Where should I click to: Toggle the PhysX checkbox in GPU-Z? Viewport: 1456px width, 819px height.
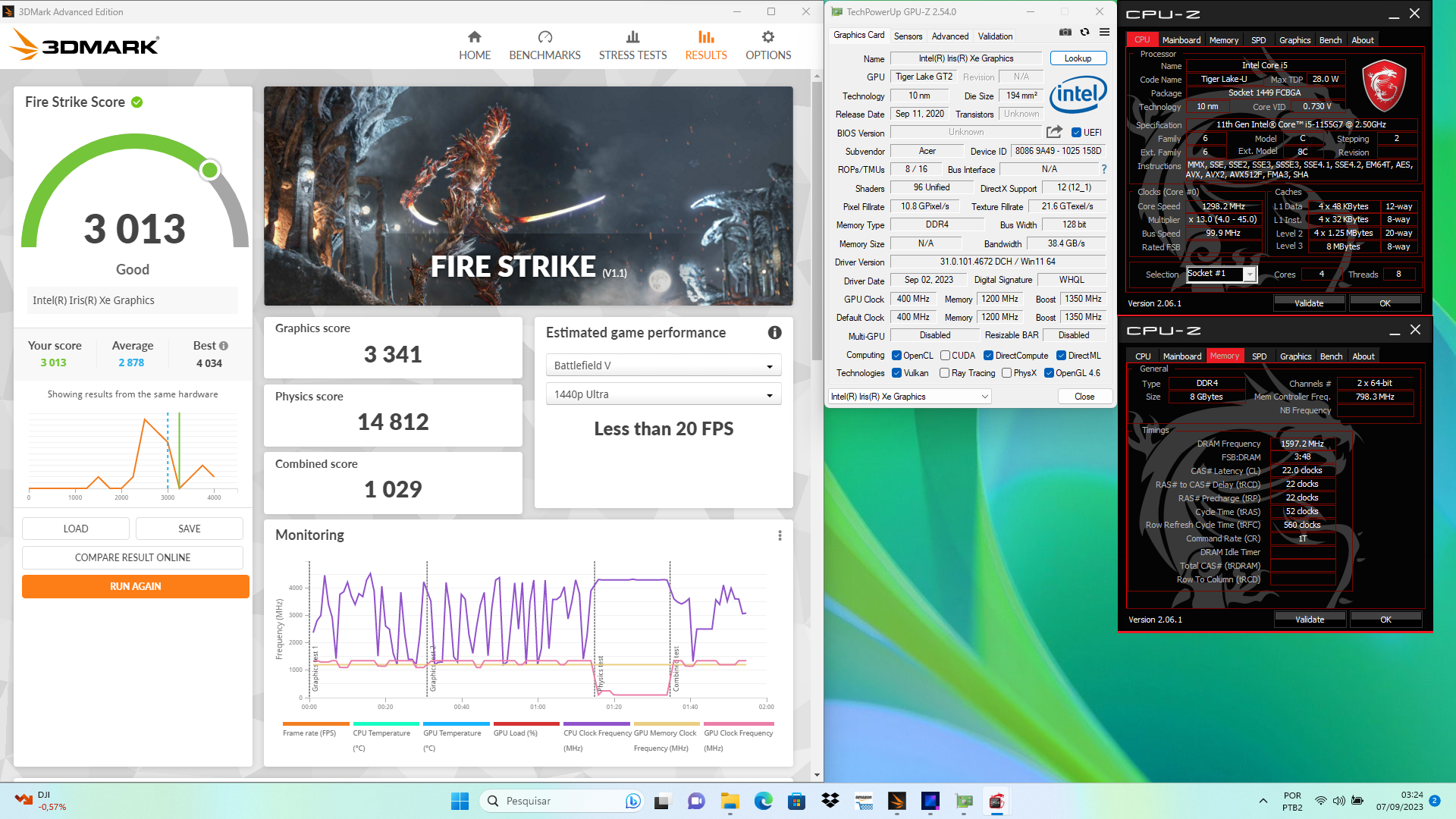point(1006,373)
